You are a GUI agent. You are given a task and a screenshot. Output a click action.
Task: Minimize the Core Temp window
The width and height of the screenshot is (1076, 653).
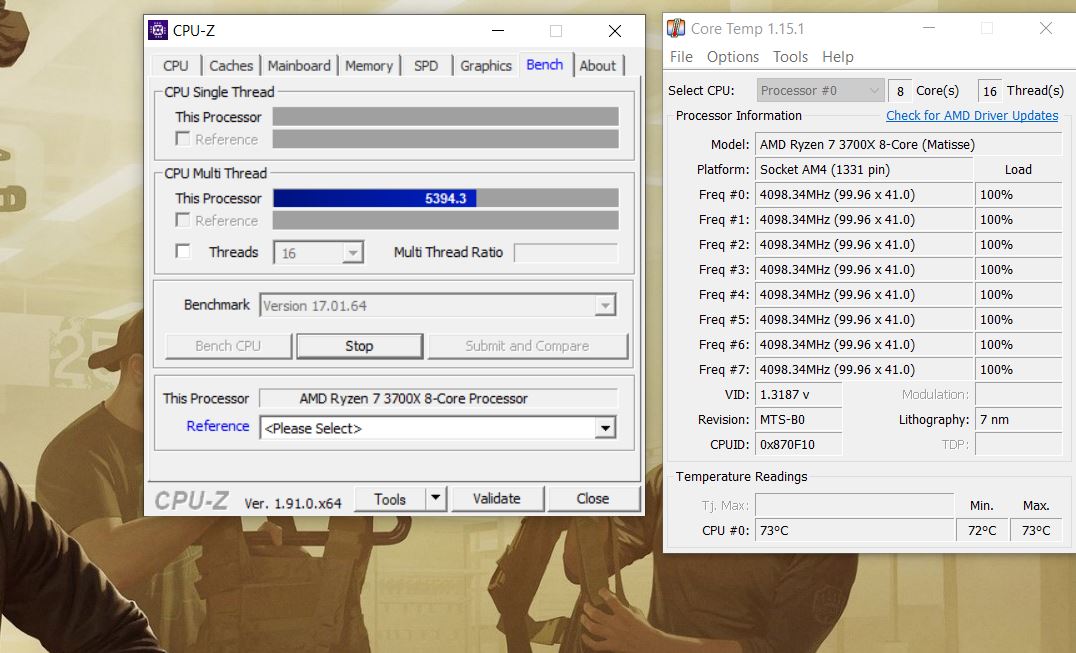(929, 28)
